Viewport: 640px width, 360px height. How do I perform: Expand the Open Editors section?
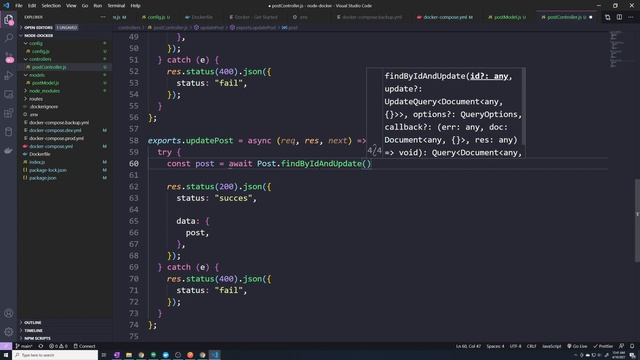point(38,27)
